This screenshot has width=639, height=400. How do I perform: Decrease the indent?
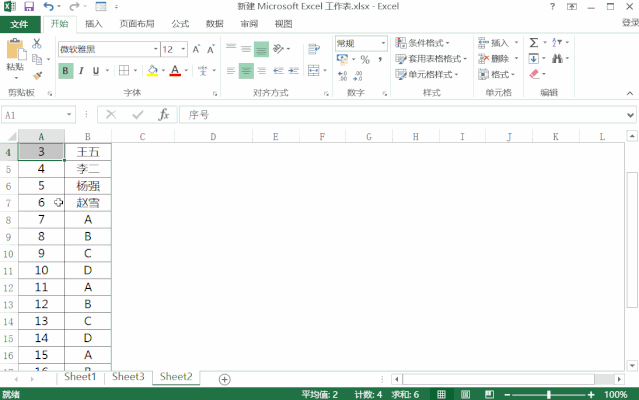pyautogui.click(x=278, y=71)
